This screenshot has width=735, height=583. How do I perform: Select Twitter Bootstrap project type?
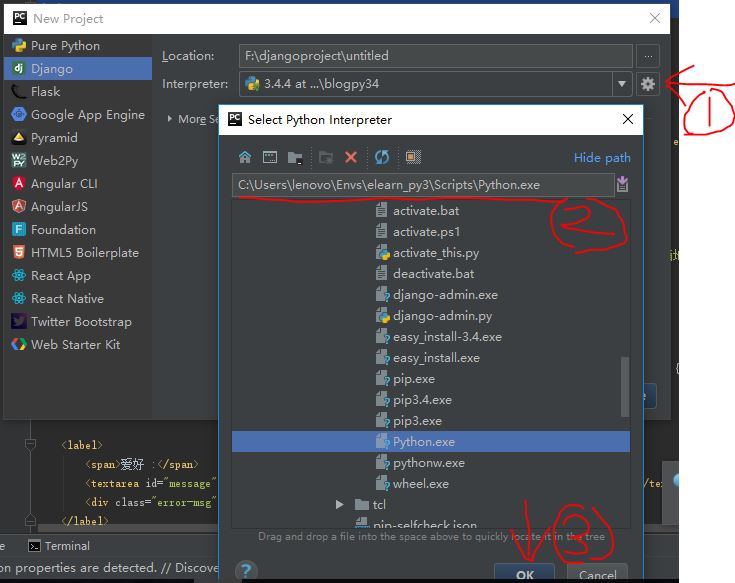[78, 321]
